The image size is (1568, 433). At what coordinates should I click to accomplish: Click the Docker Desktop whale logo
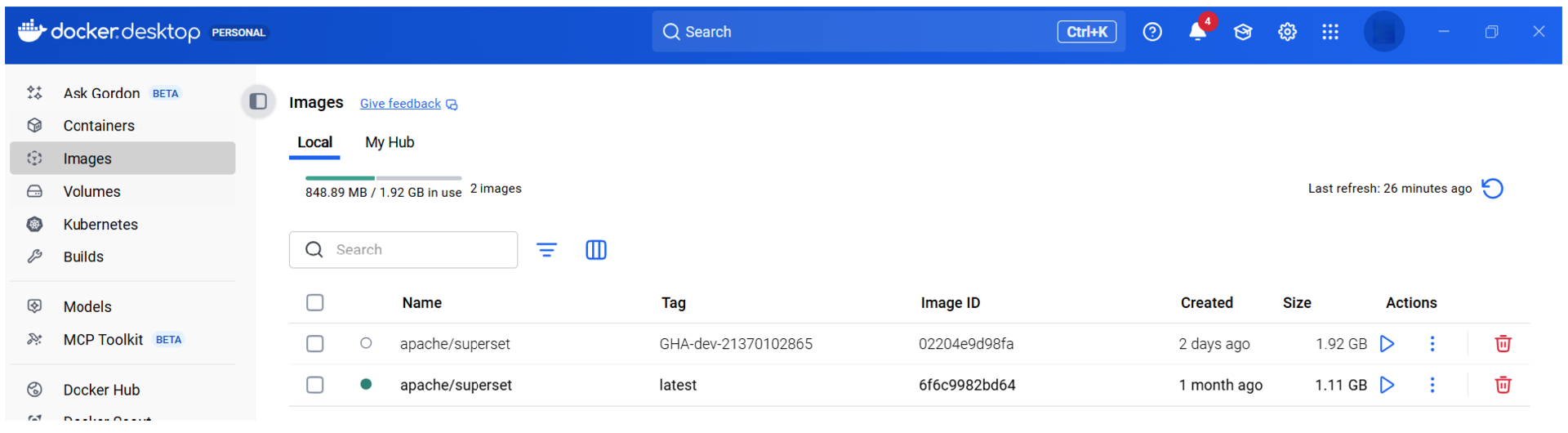(x=31, y=31)
